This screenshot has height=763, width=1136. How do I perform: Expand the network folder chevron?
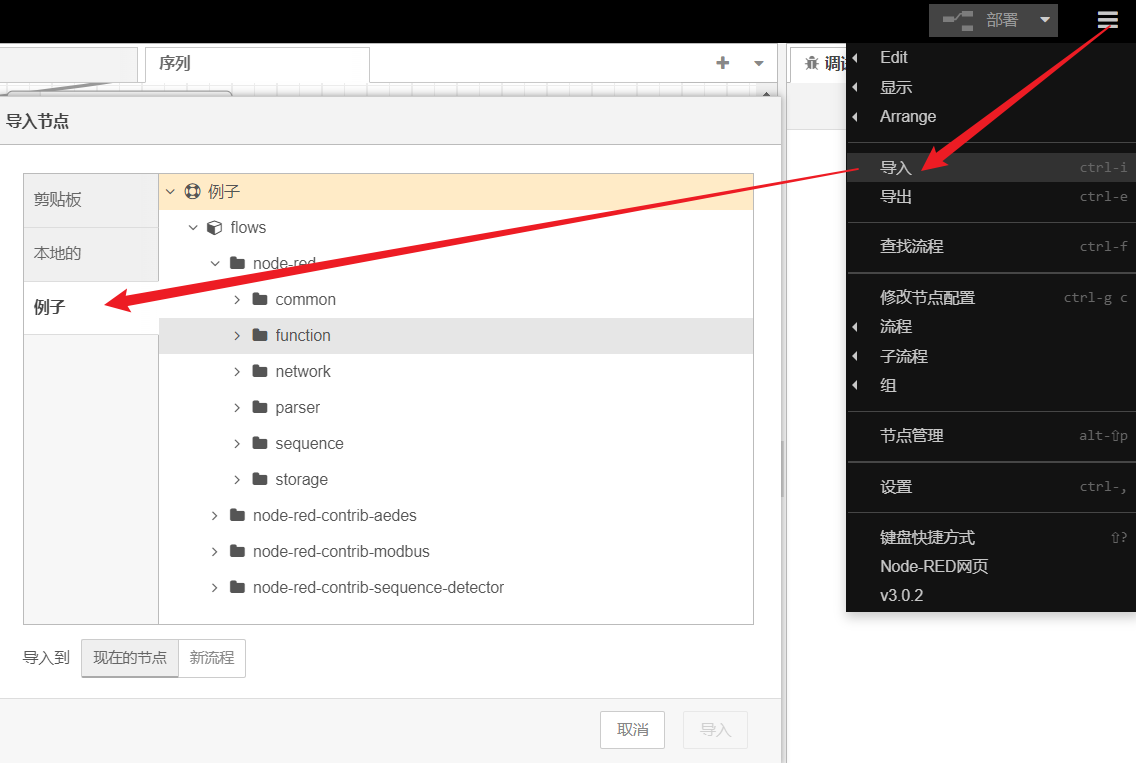tap(237, 372)
